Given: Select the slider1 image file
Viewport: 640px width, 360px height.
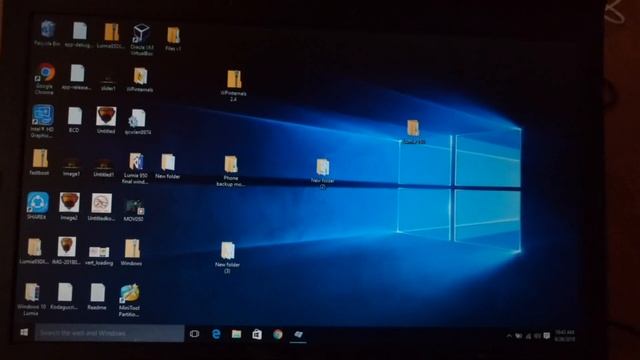Looking at the screenshot, I should click(108, 82).
